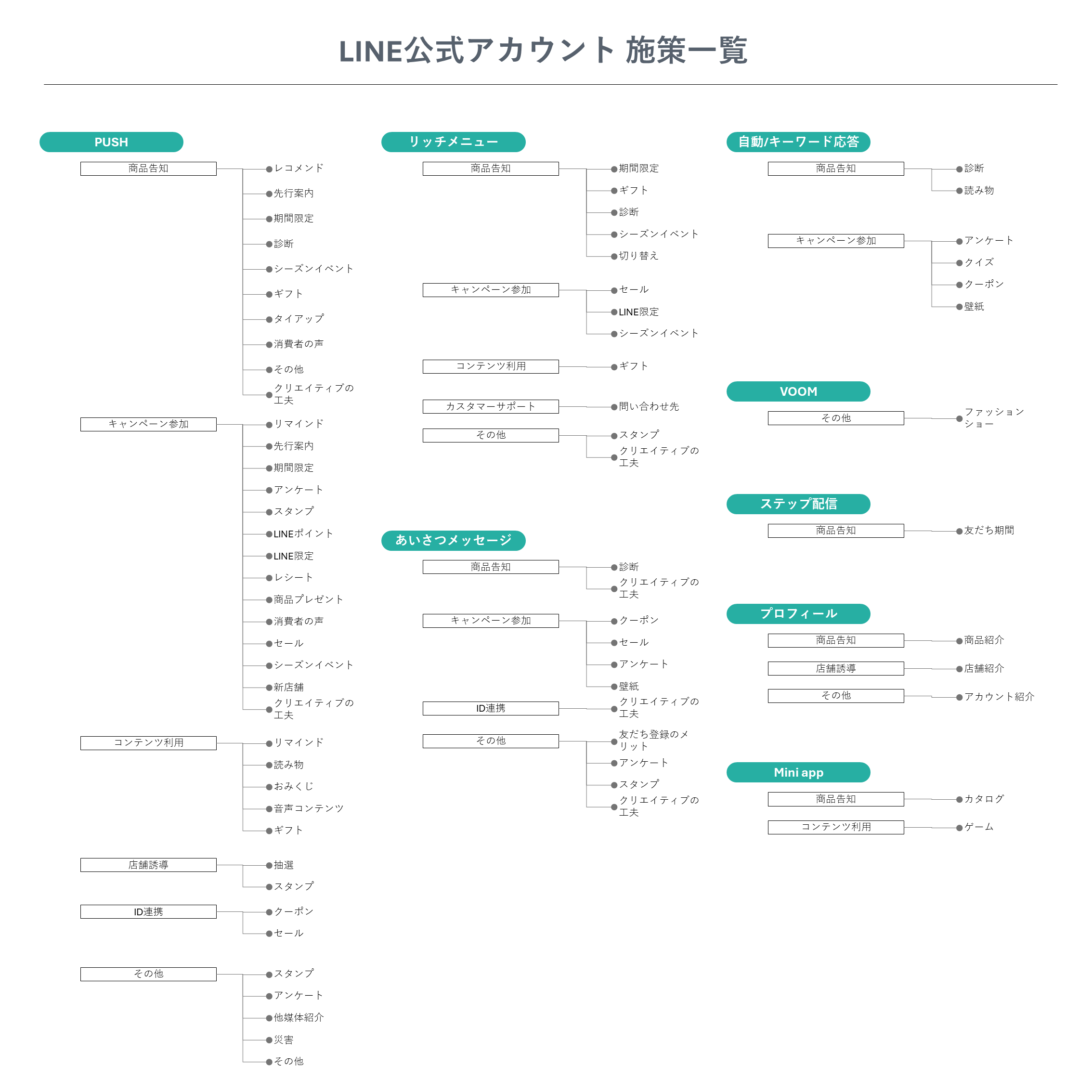The width and height of the screenshot is (1092, 1092).
Task: Select the LINEポイント leaf item
Action: [303, 533]
